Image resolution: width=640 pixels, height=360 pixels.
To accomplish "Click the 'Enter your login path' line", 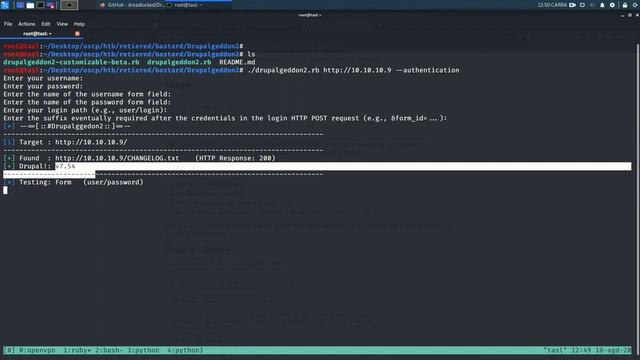I will click(85, 110).
